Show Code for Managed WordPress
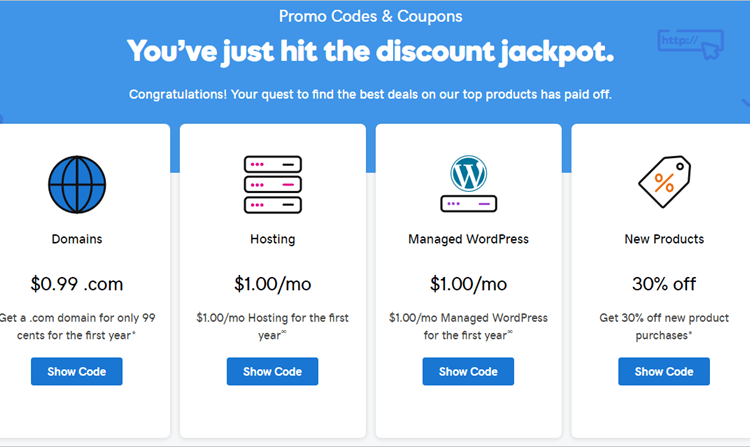750x447 pixels. tap(468, 371)
